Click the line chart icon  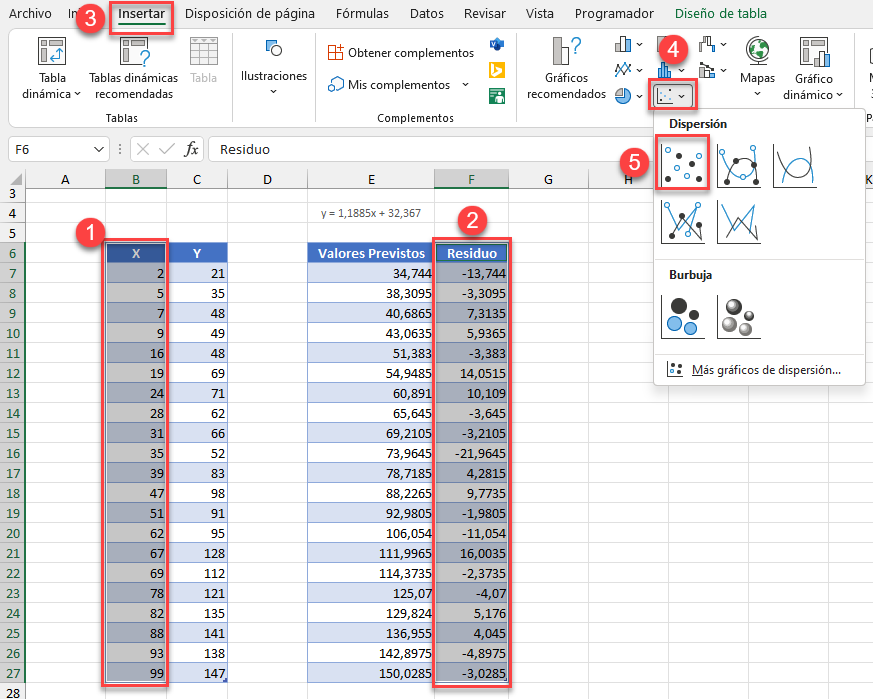[x=623, y=70]
